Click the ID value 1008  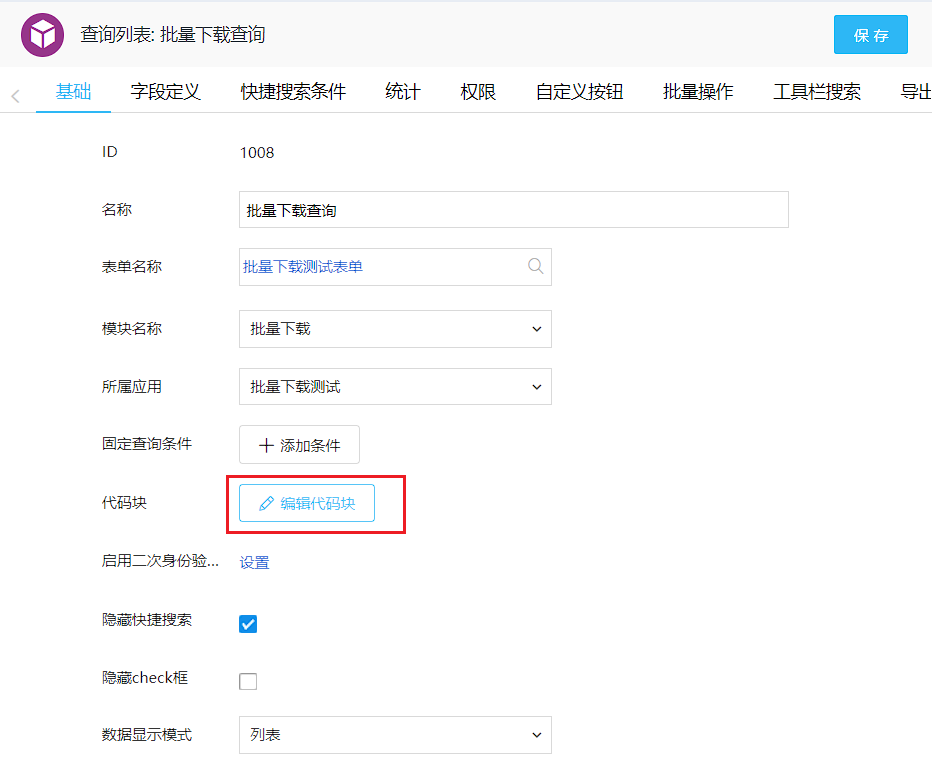257,153
